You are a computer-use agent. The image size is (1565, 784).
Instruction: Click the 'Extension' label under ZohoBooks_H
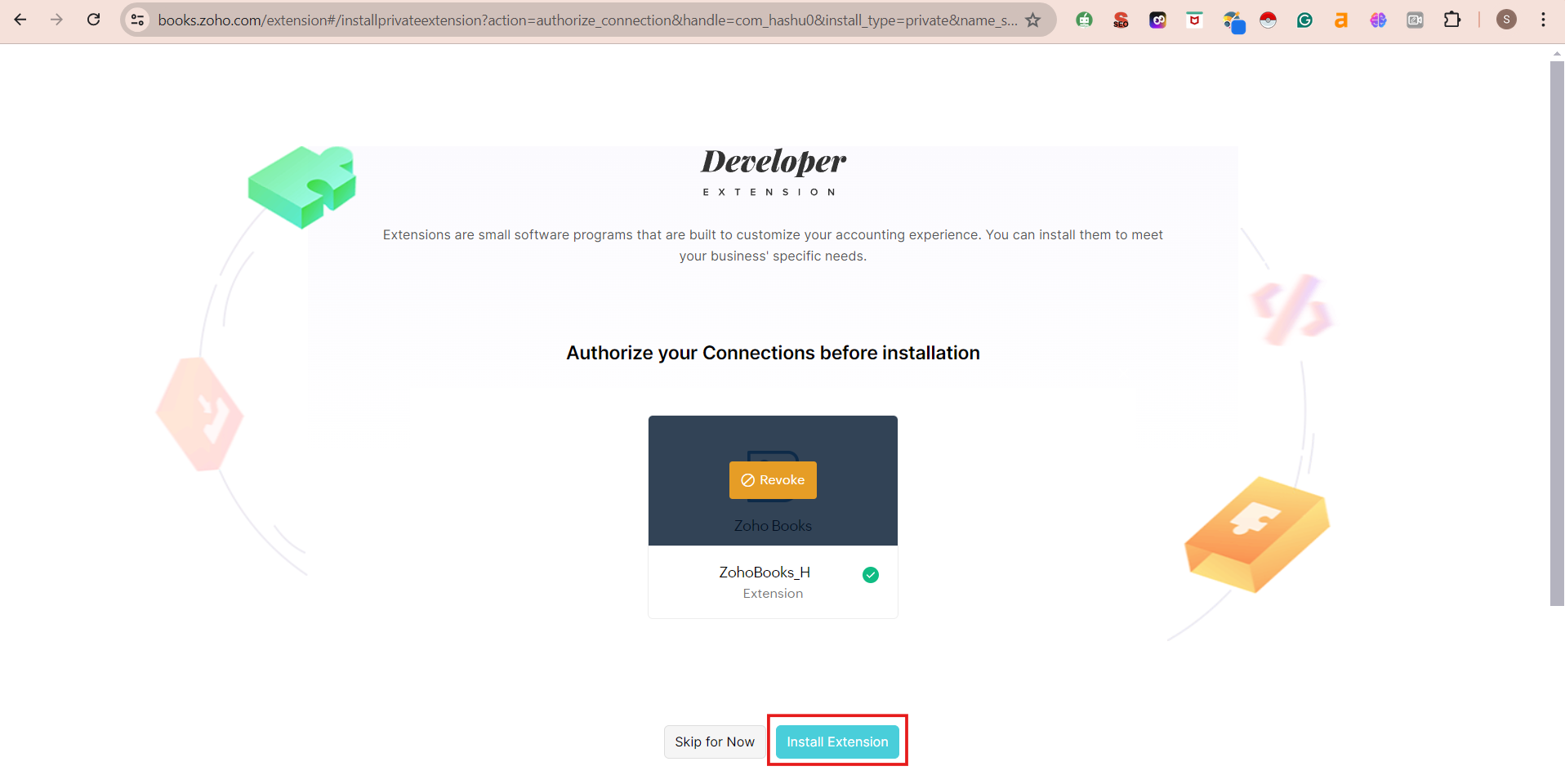click(x=773, y=594)
